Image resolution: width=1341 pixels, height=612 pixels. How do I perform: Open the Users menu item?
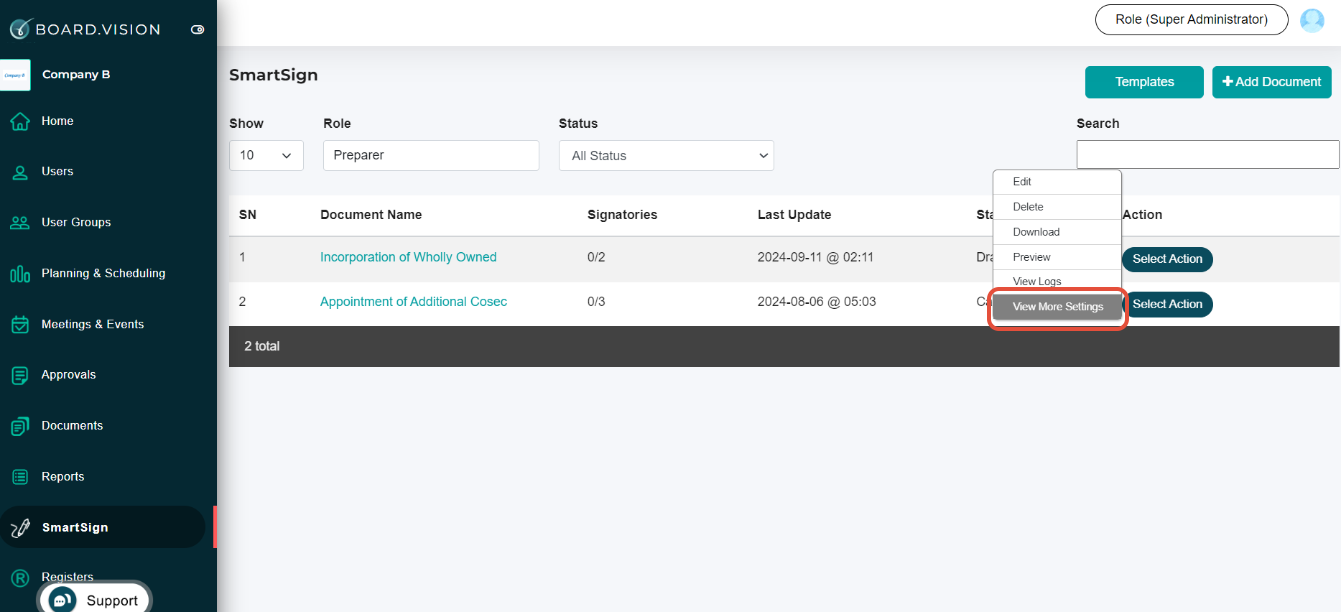pos(57,171)
